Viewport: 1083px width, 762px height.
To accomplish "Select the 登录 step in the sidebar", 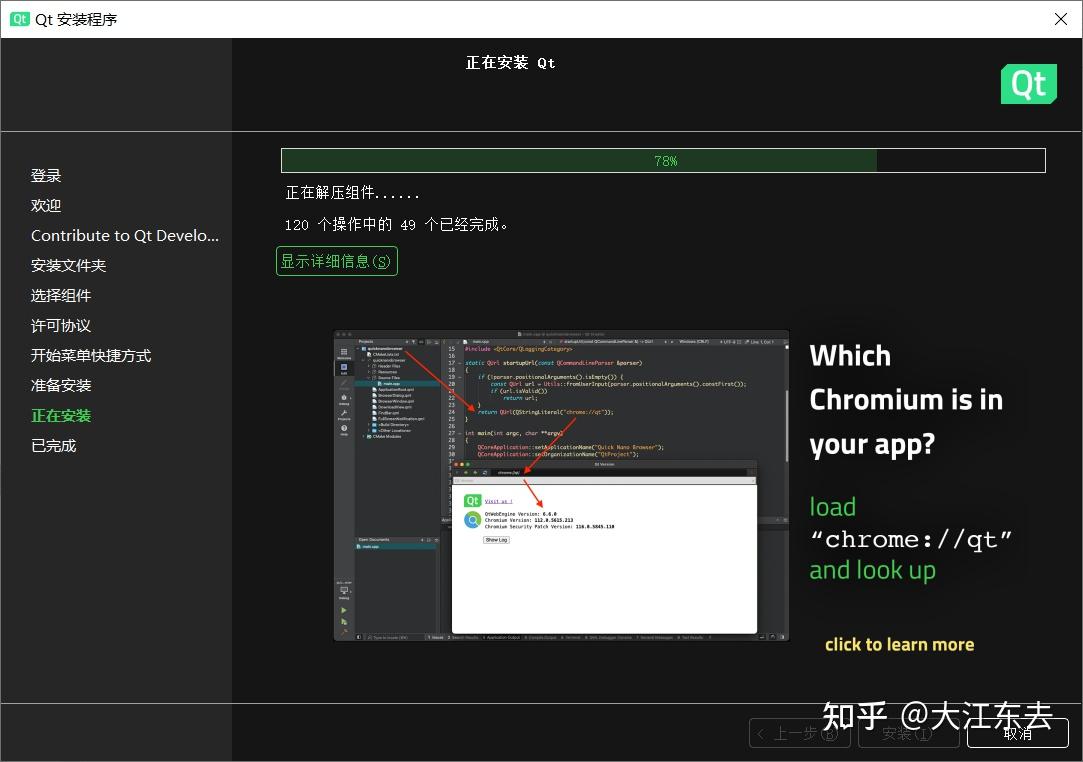I will click(46, 175).
